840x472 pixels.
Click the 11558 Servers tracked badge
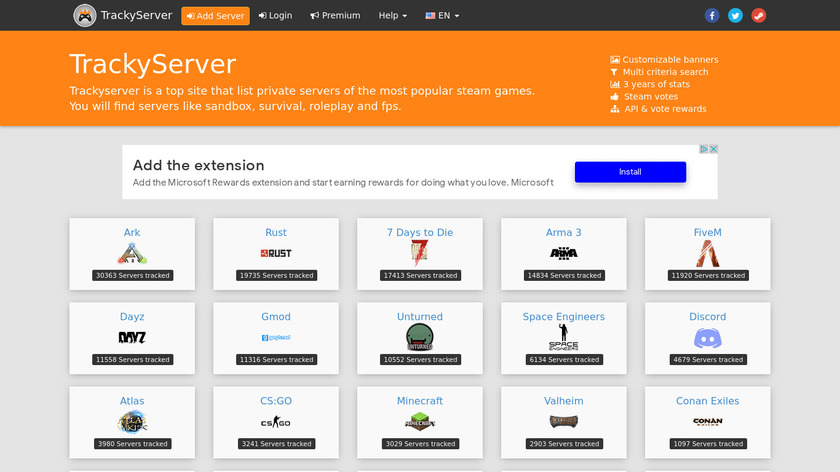click(x=132, y=359)
